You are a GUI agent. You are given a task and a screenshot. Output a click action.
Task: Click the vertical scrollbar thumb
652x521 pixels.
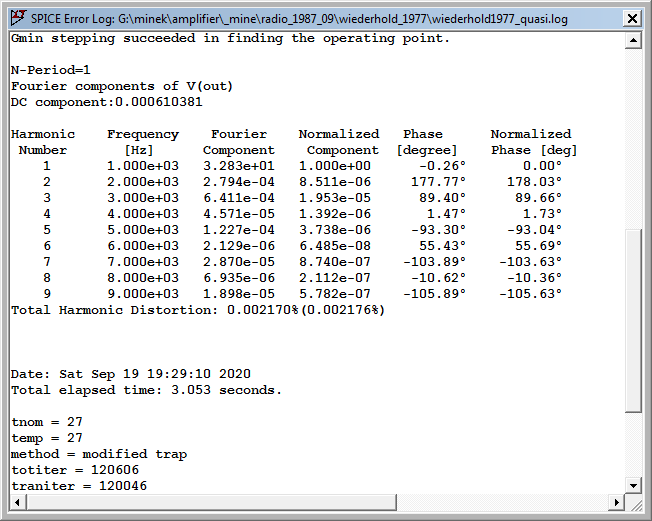633,320
